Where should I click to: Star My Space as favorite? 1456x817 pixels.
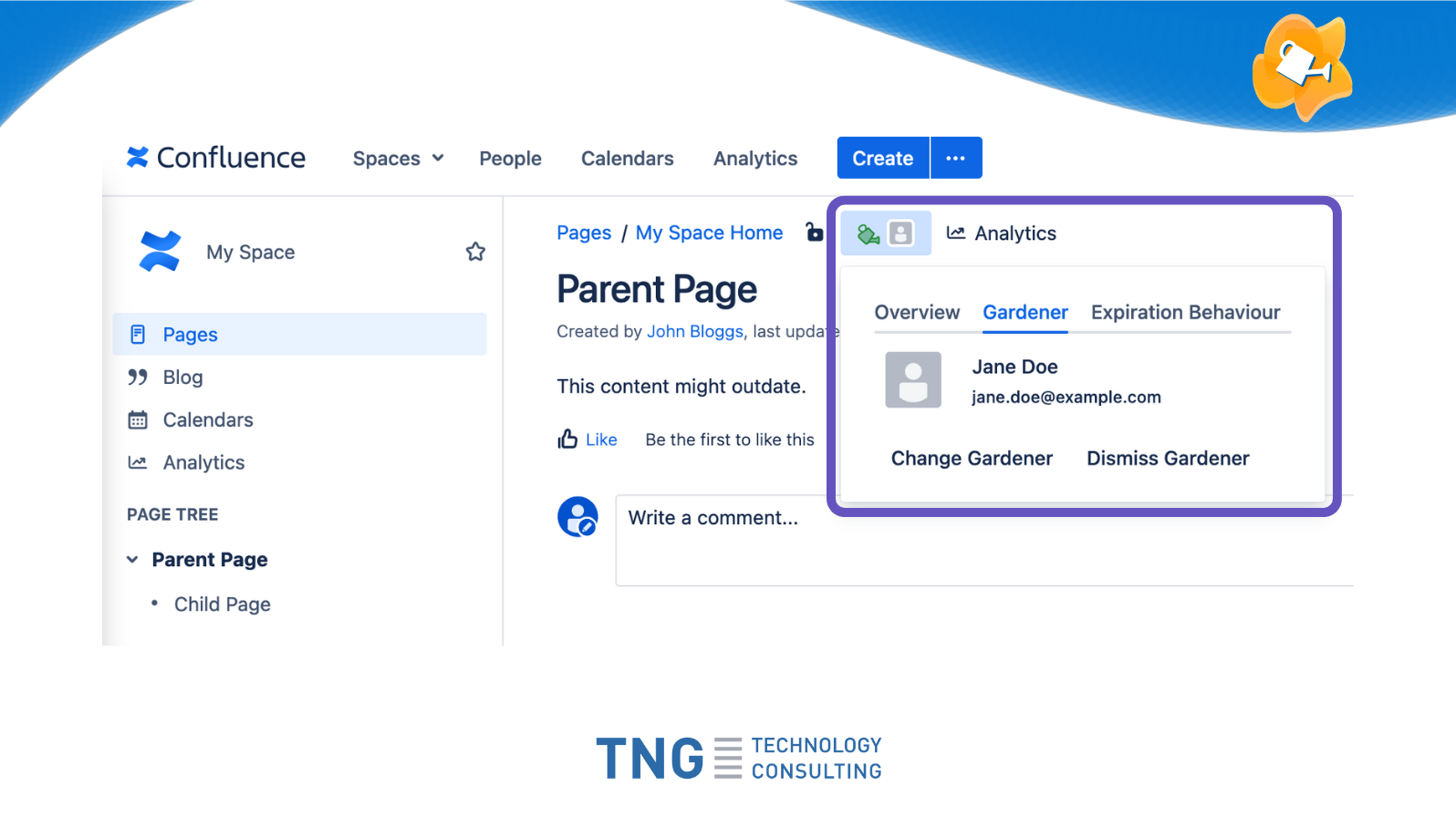pyautogui.click(x=475, y=252)
